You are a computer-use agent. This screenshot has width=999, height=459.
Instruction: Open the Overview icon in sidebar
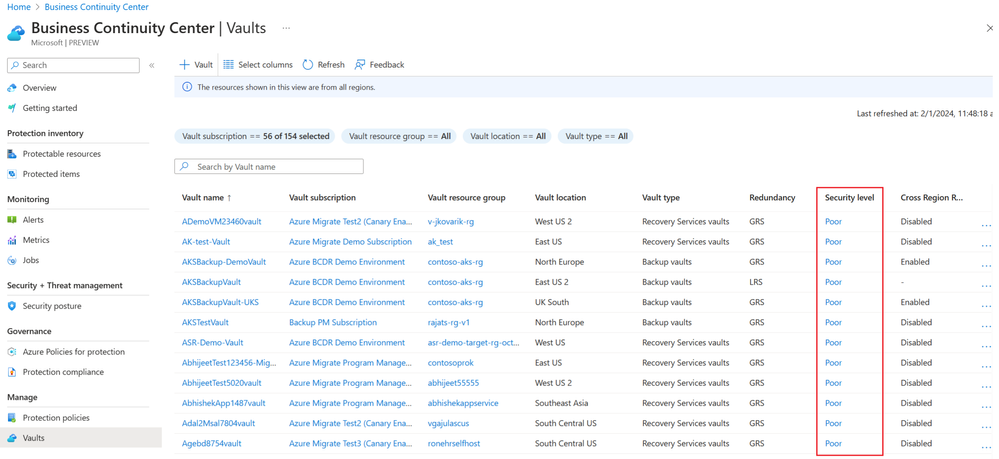pos(11,88)
